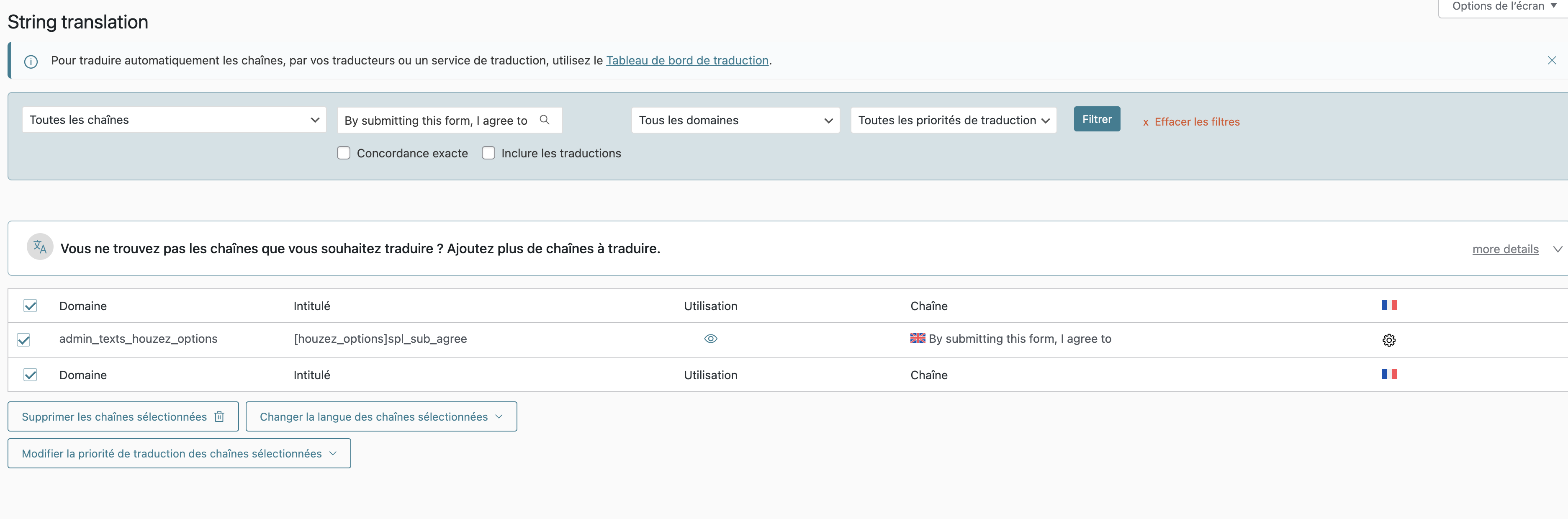Click the eye icon in the Utilisation column
Screen dimensions: 1568x519
(x=710, y=339)
